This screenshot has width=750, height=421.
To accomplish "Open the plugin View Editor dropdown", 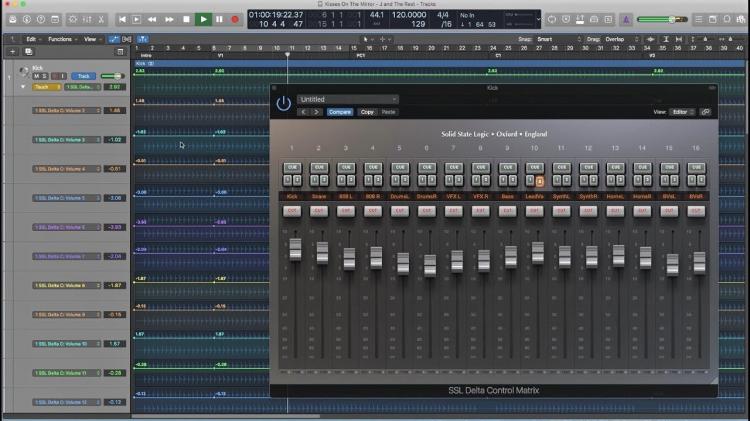I will click(x=683, y=112).
